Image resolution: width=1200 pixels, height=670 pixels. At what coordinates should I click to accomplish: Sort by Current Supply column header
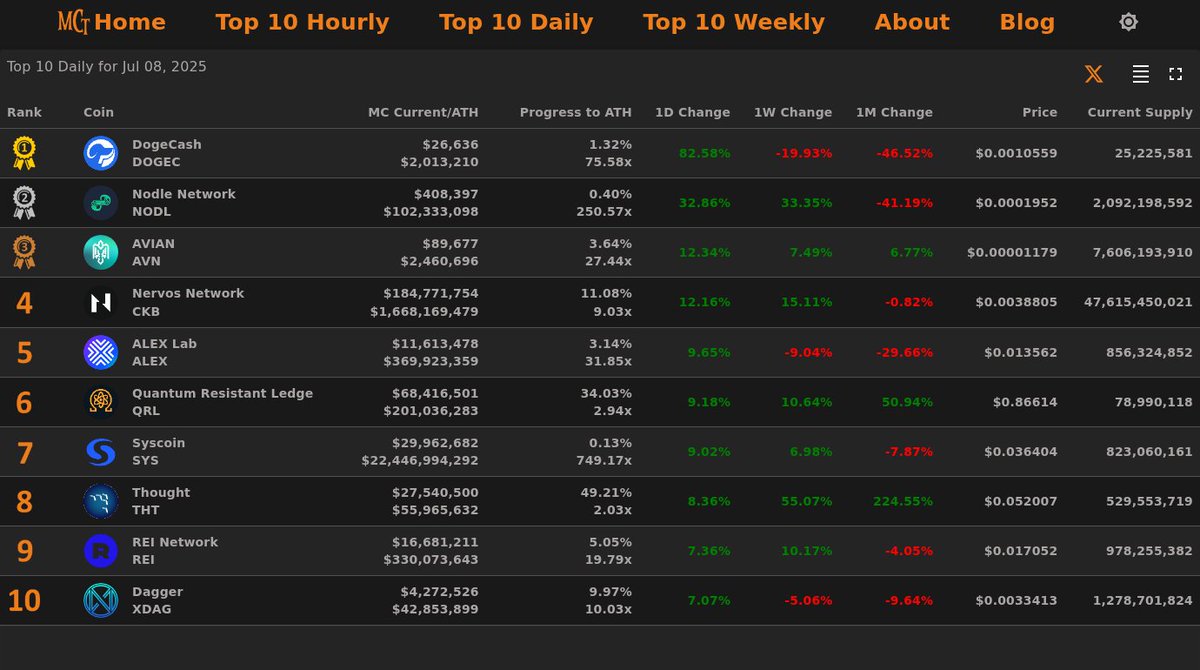pyautogui.click(x=1140, y=113)
